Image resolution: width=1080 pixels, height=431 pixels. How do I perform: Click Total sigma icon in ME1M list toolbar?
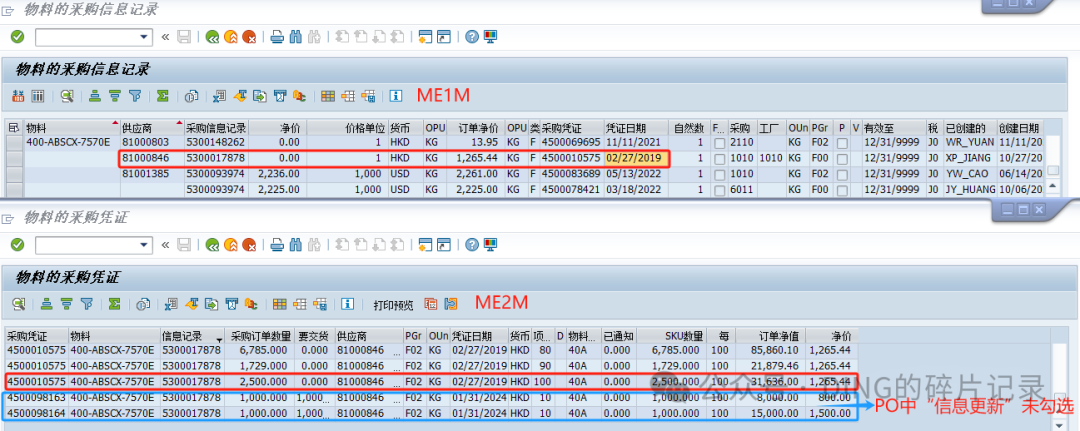(163, 96)
